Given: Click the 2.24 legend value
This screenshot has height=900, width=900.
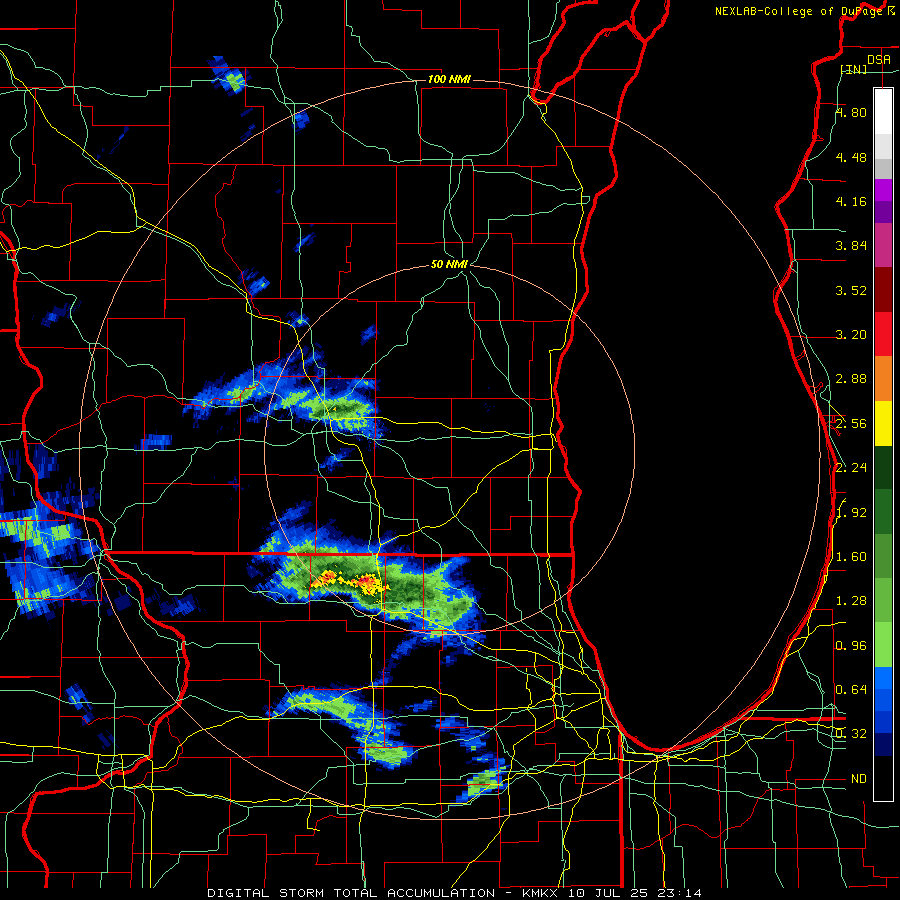Looking at the screenshot, I should pyautogui.click(x=851, y=468).
